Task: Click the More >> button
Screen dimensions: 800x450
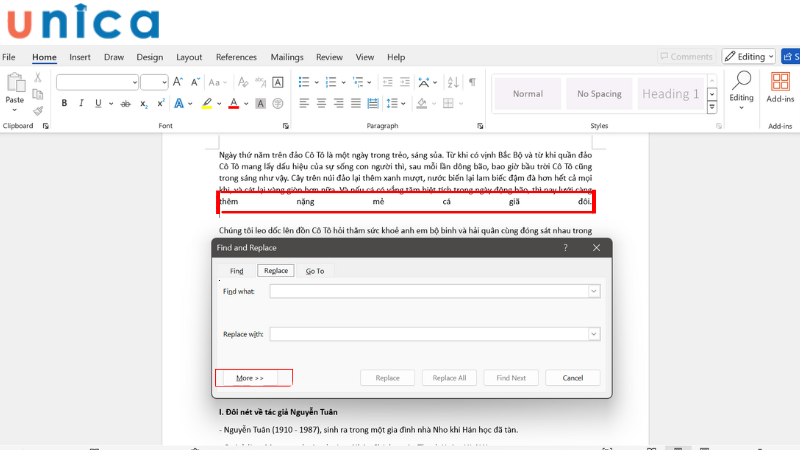Action: click(x=250, y=378)
